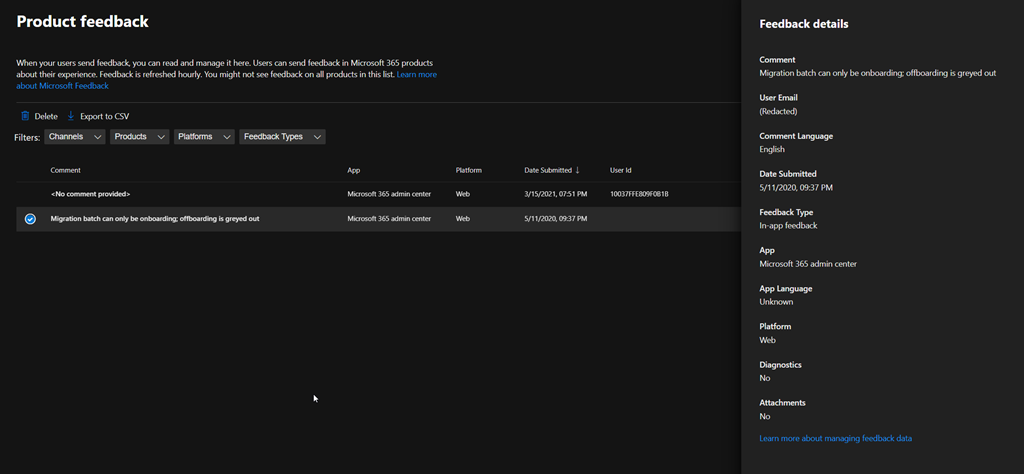The height and width of the screenshot is (474, 1024).
Task: Open Learn more about managing feedback data
Action: click(x=835, y=438)
